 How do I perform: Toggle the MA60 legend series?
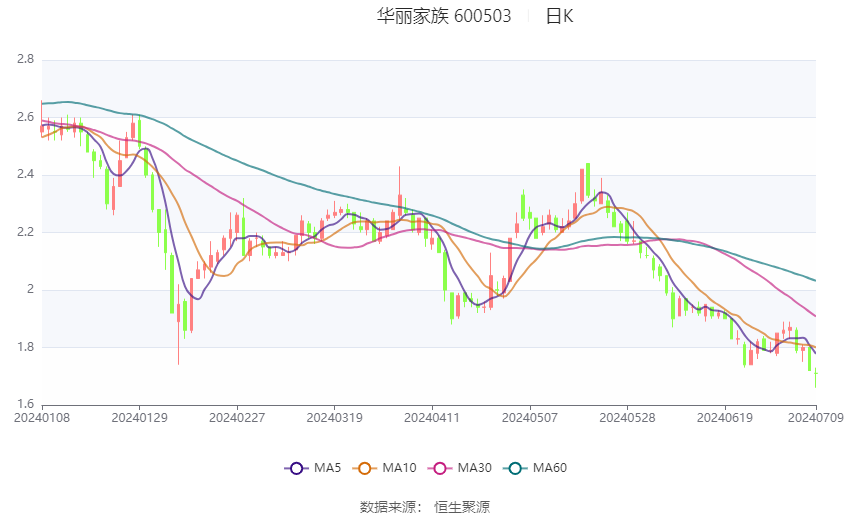[x=535, y=468]
